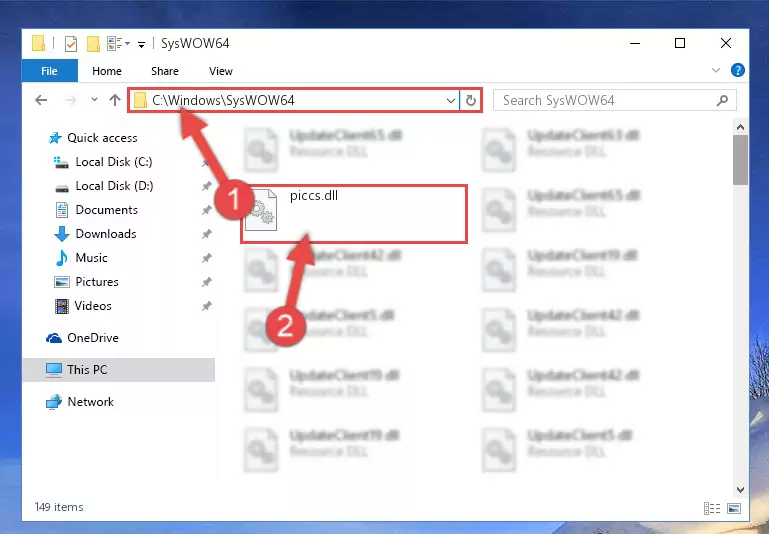Viewport: 769px width, 534px height.
Task: Select This PC in the navigation pane
Action: (119, 370)
